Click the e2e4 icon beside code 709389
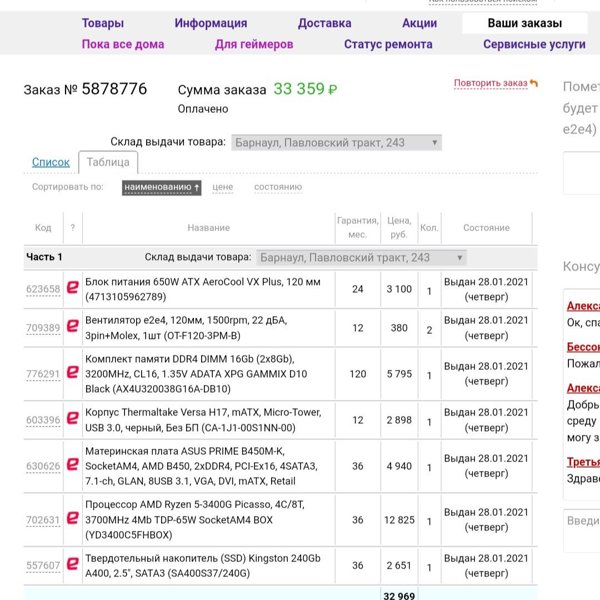 (x=73, y=326)
